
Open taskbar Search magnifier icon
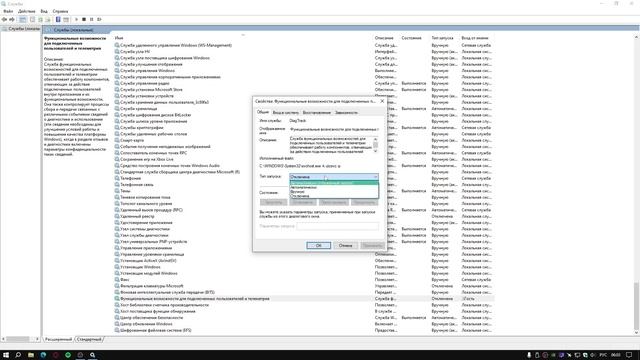pos(18,355)
